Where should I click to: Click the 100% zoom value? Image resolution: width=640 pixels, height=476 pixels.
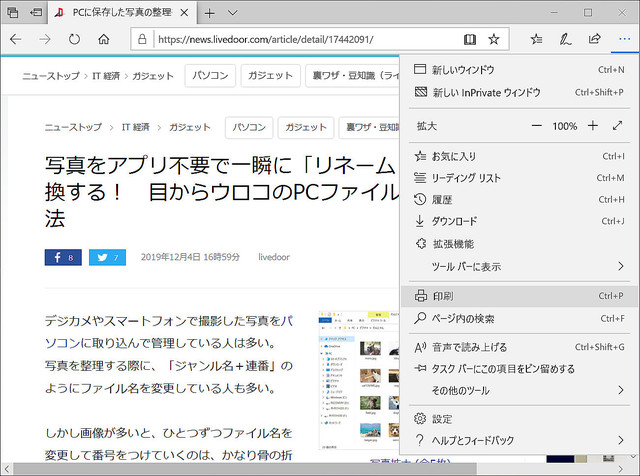(x=565, y=126)
